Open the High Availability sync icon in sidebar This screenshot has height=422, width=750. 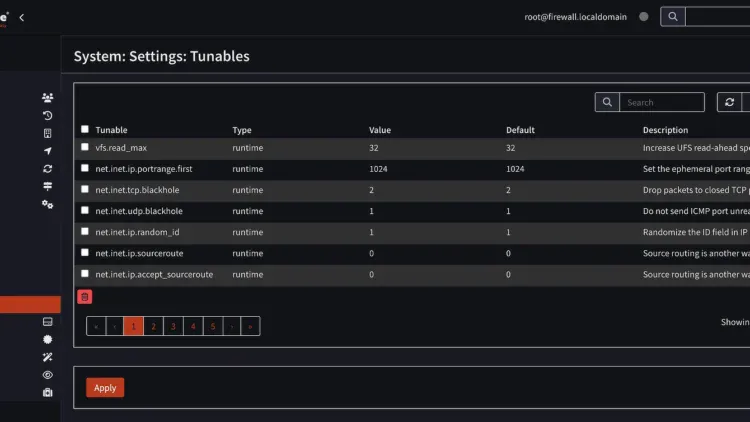[x=47, y=168]
